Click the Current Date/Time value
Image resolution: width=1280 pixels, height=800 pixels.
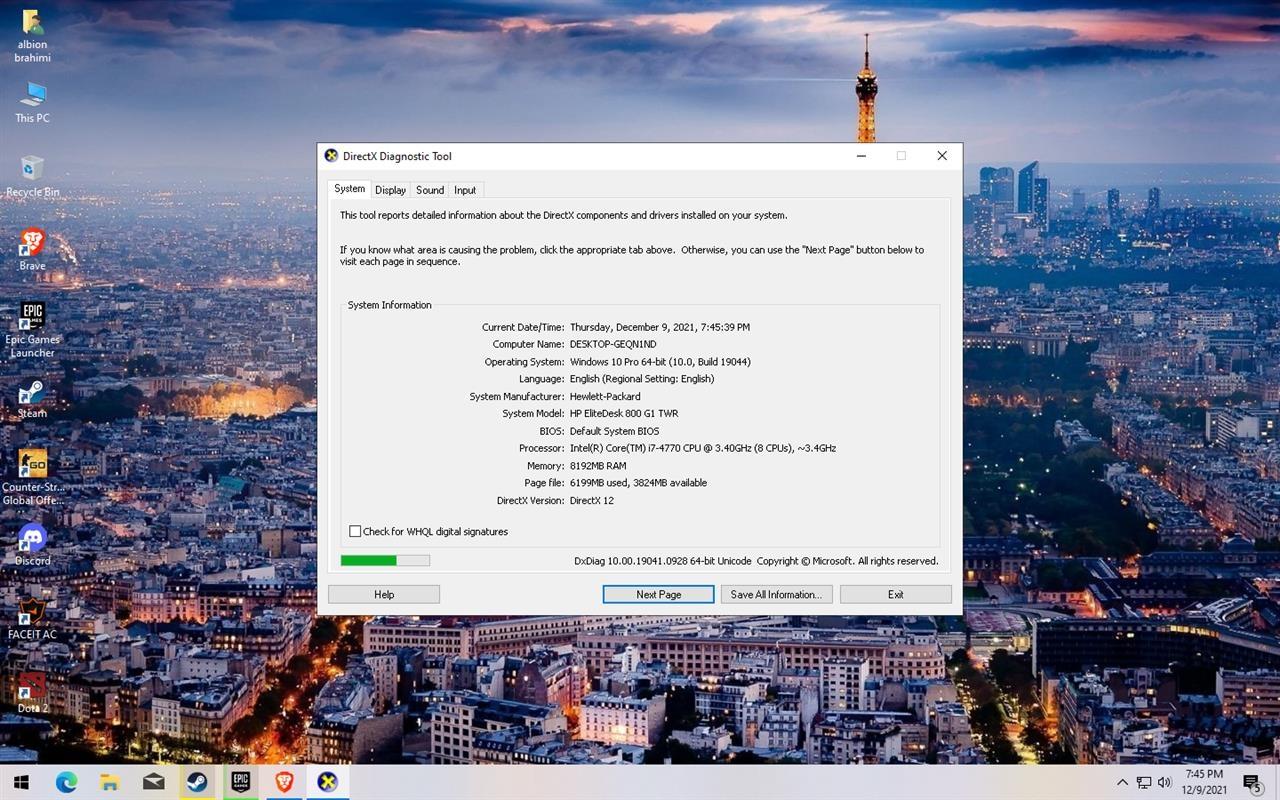tap(660, 327)
